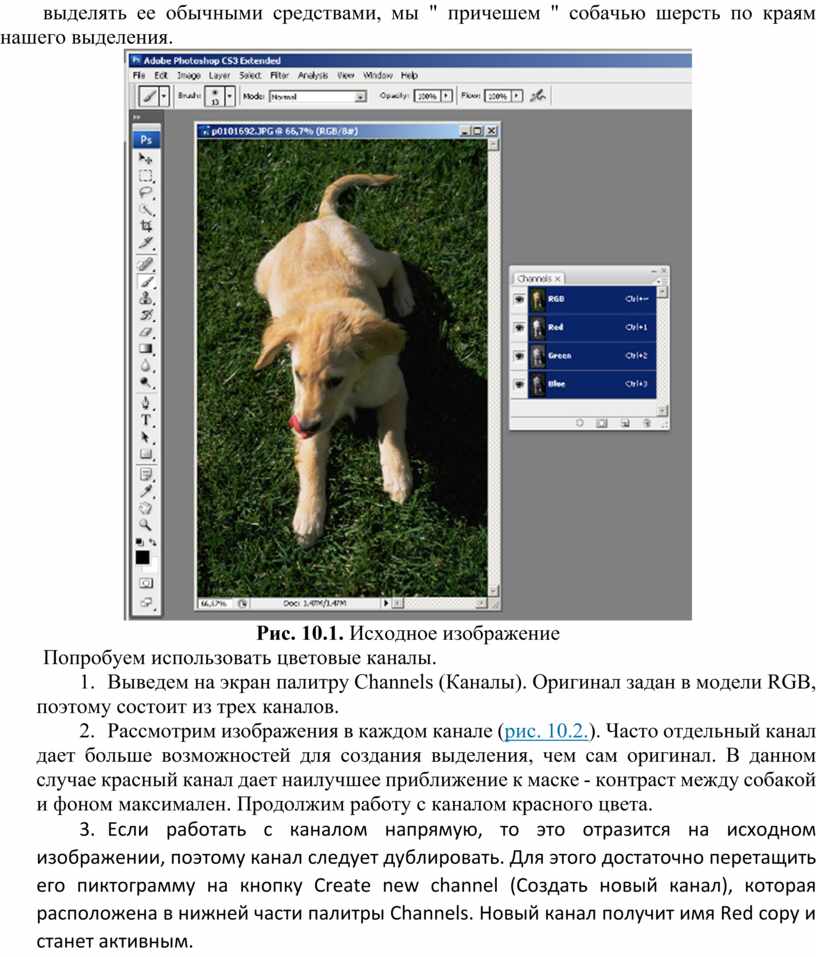816x957 pixels.
Task: Select the Notes tool
Action: [x=145, y=474]
